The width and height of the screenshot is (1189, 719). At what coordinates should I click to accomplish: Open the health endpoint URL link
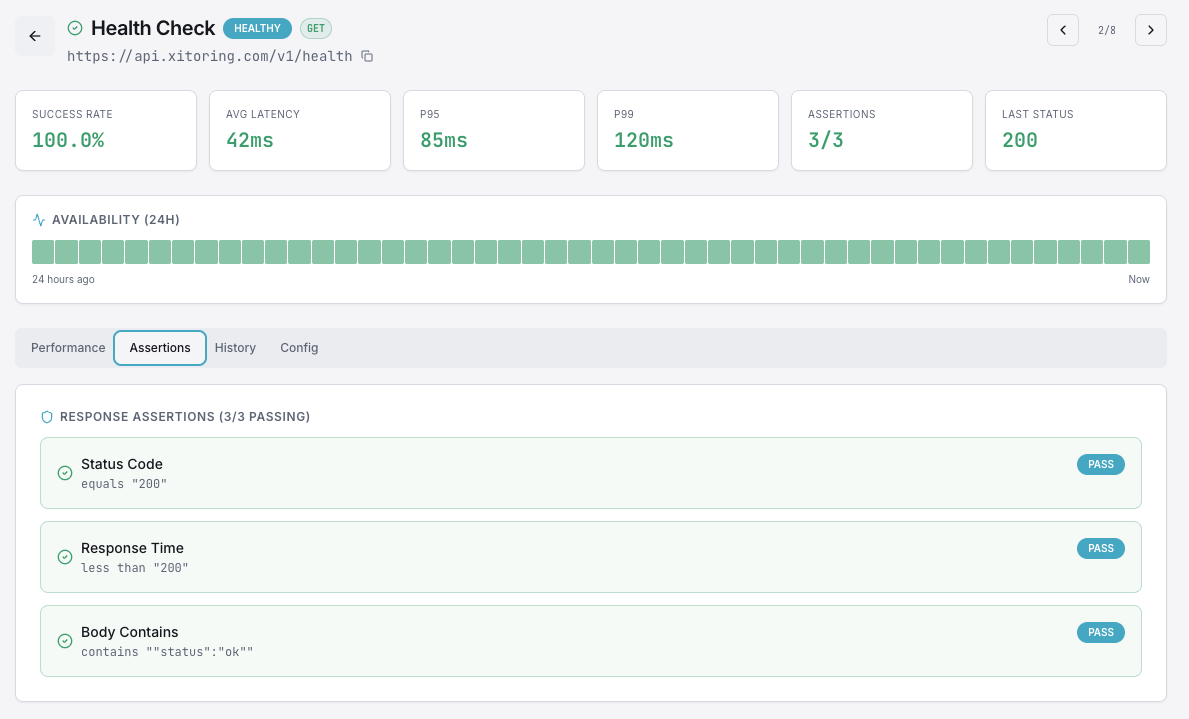[x=210, y=57]
